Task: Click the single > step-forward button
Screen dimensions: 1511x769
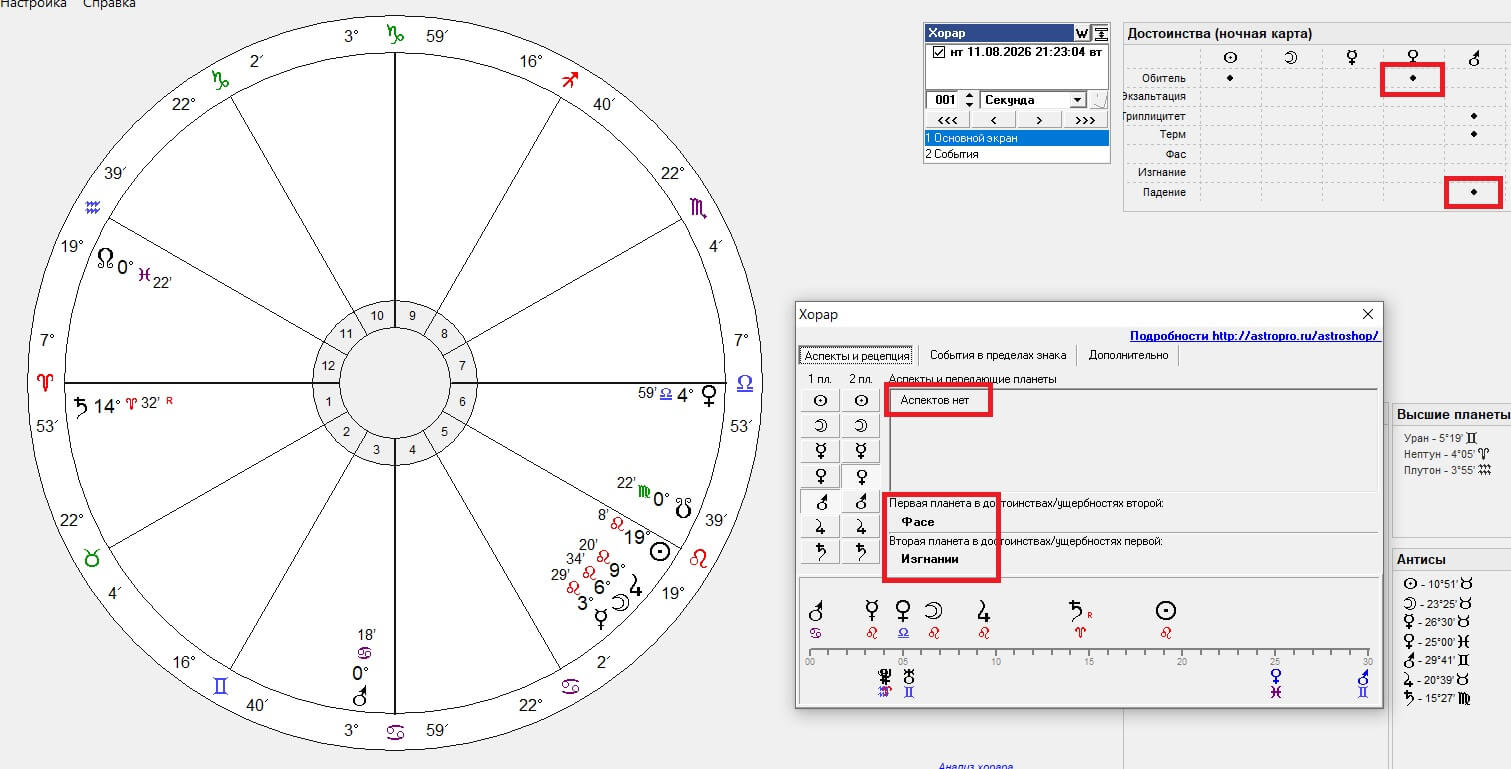Action: coord(1039,120)
